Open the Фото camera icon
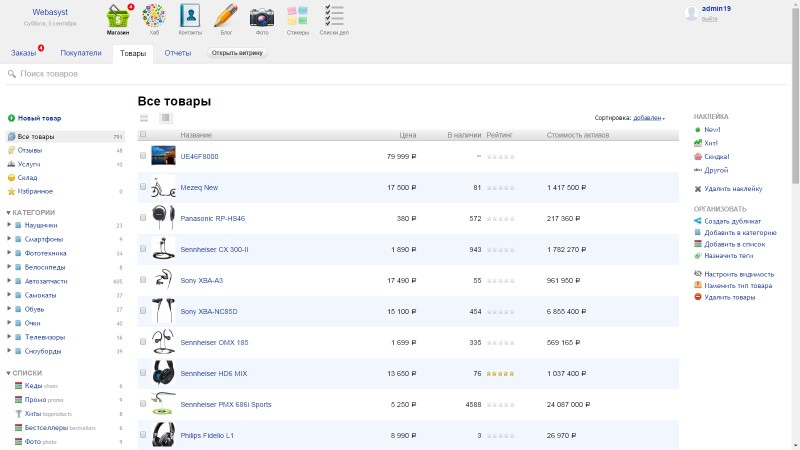Screen dimensions: 800x450 [262, 17]
